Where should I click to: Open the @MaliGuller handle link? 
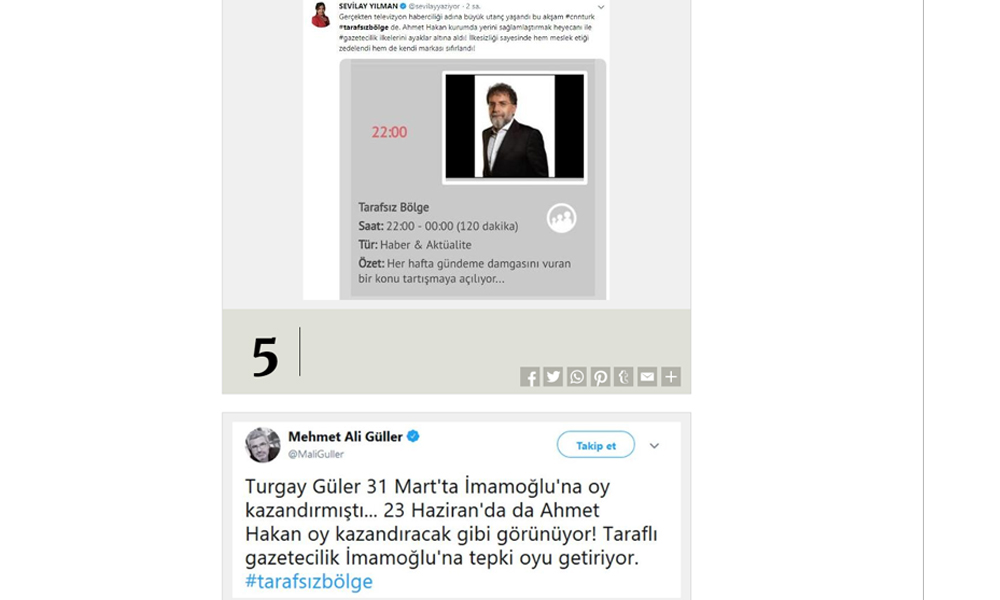(x=316, y=454)
